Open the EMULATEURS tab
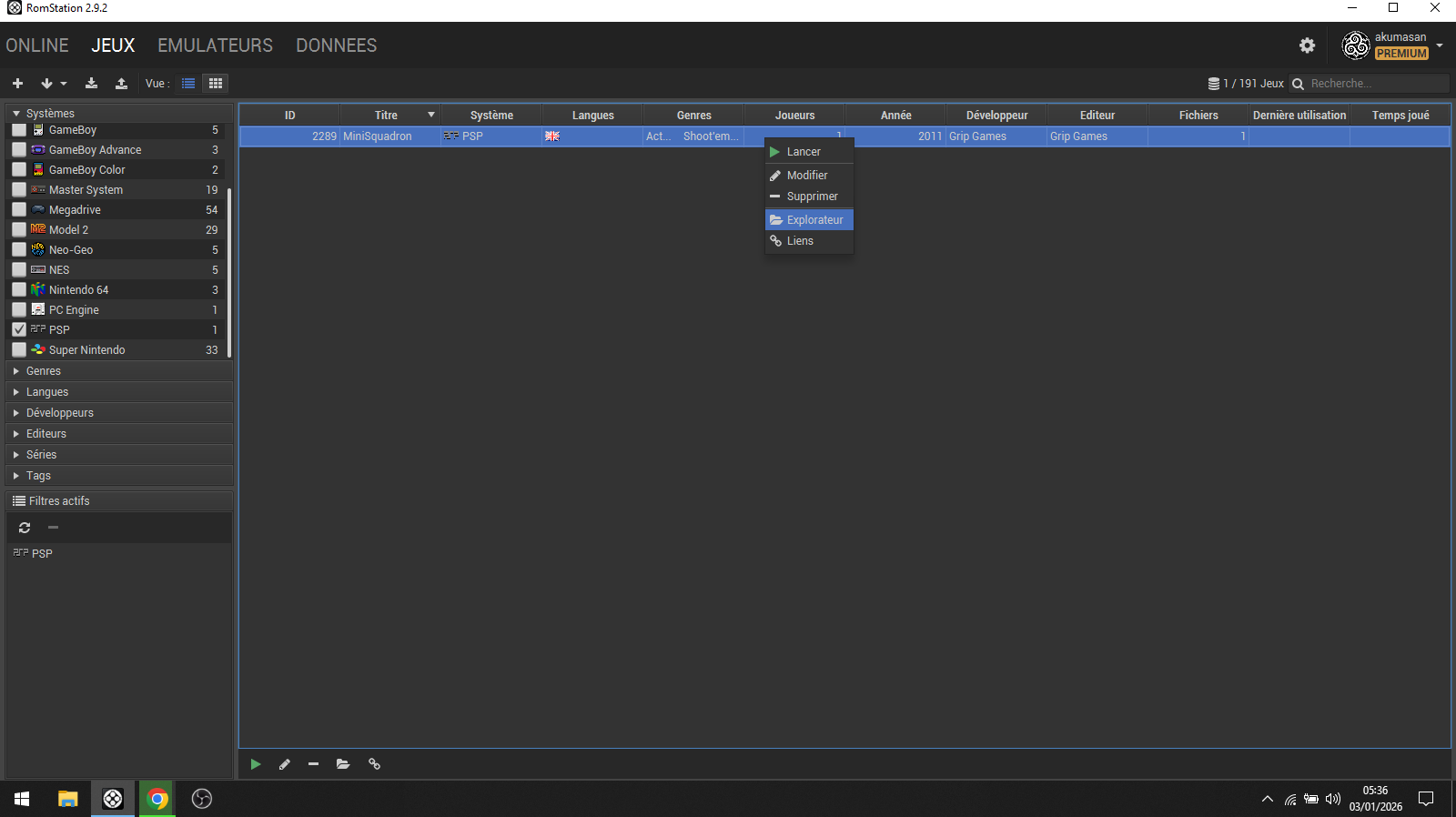This screenshot has height=817, width=1456. (x=215, y=45)
